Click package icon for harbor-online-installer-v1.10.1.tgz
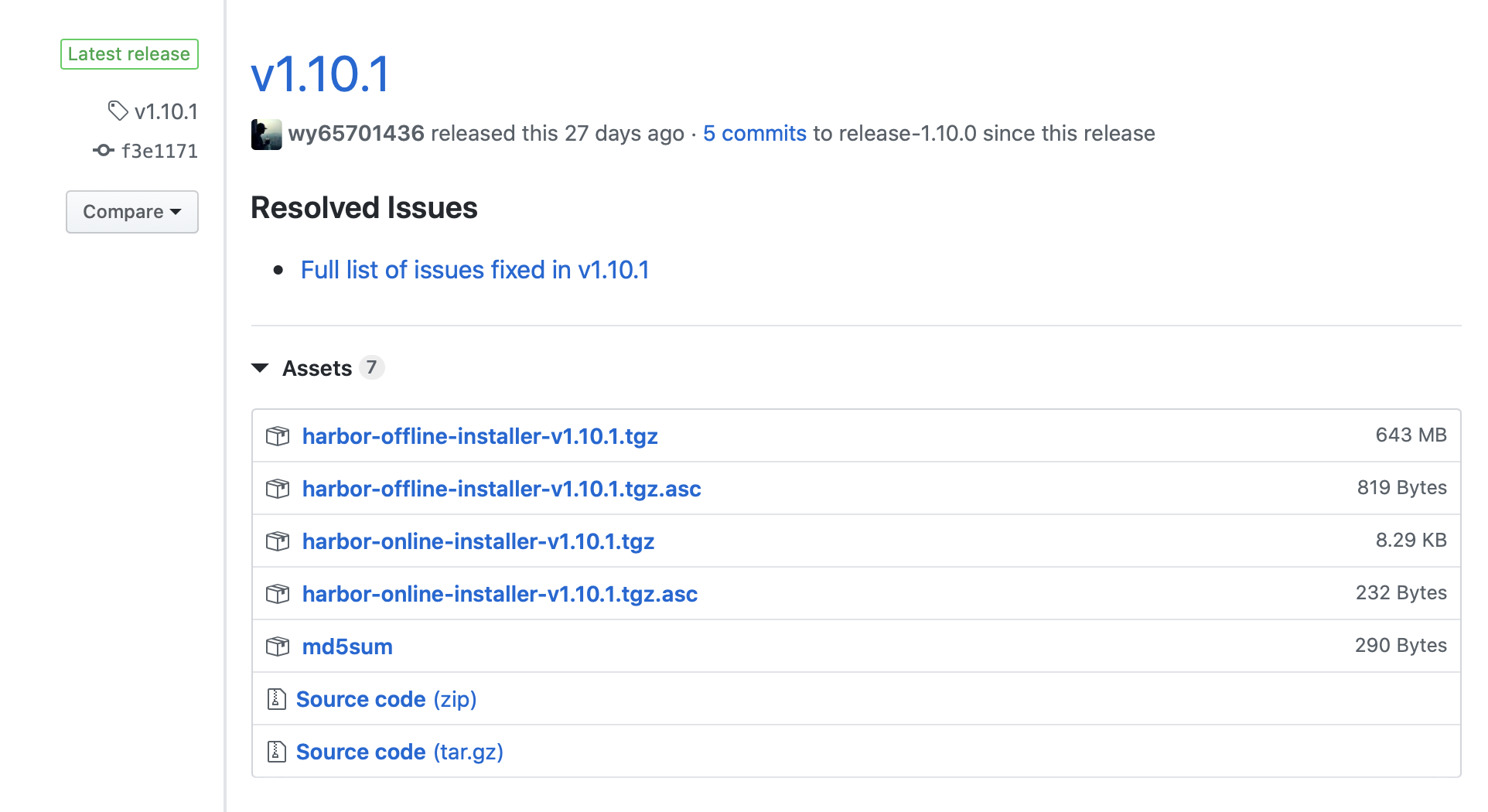Screen dimensions: 1488x812 tap(278, 541)
